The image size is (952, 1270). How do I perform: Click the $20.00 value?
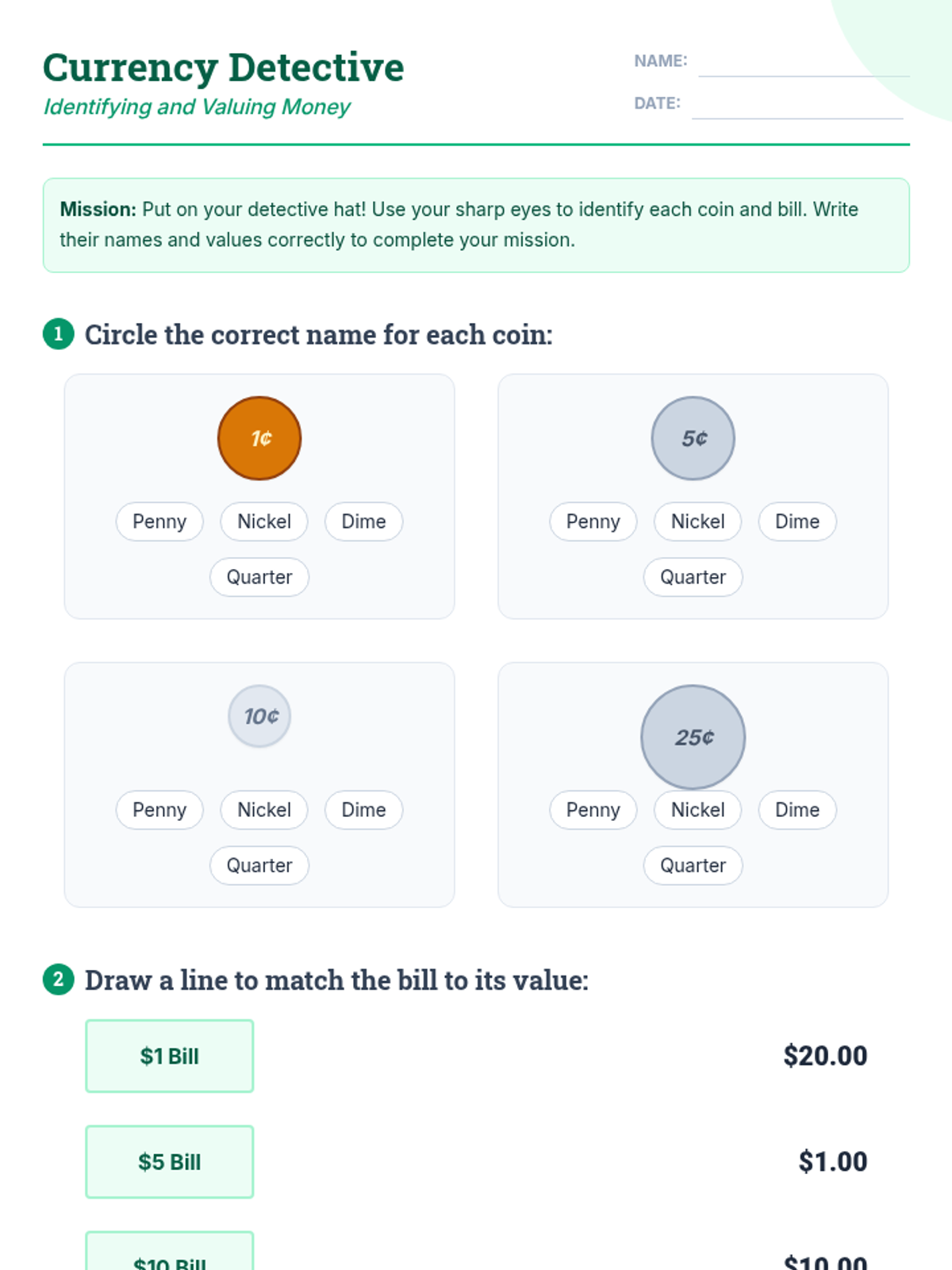pos(825,1056)
